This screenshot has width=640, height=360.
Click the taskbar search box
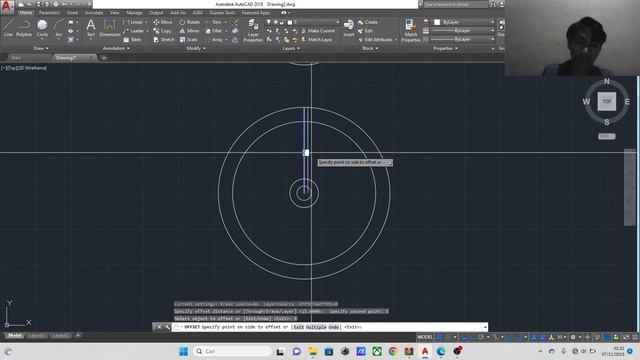click(x=232, y=351)
